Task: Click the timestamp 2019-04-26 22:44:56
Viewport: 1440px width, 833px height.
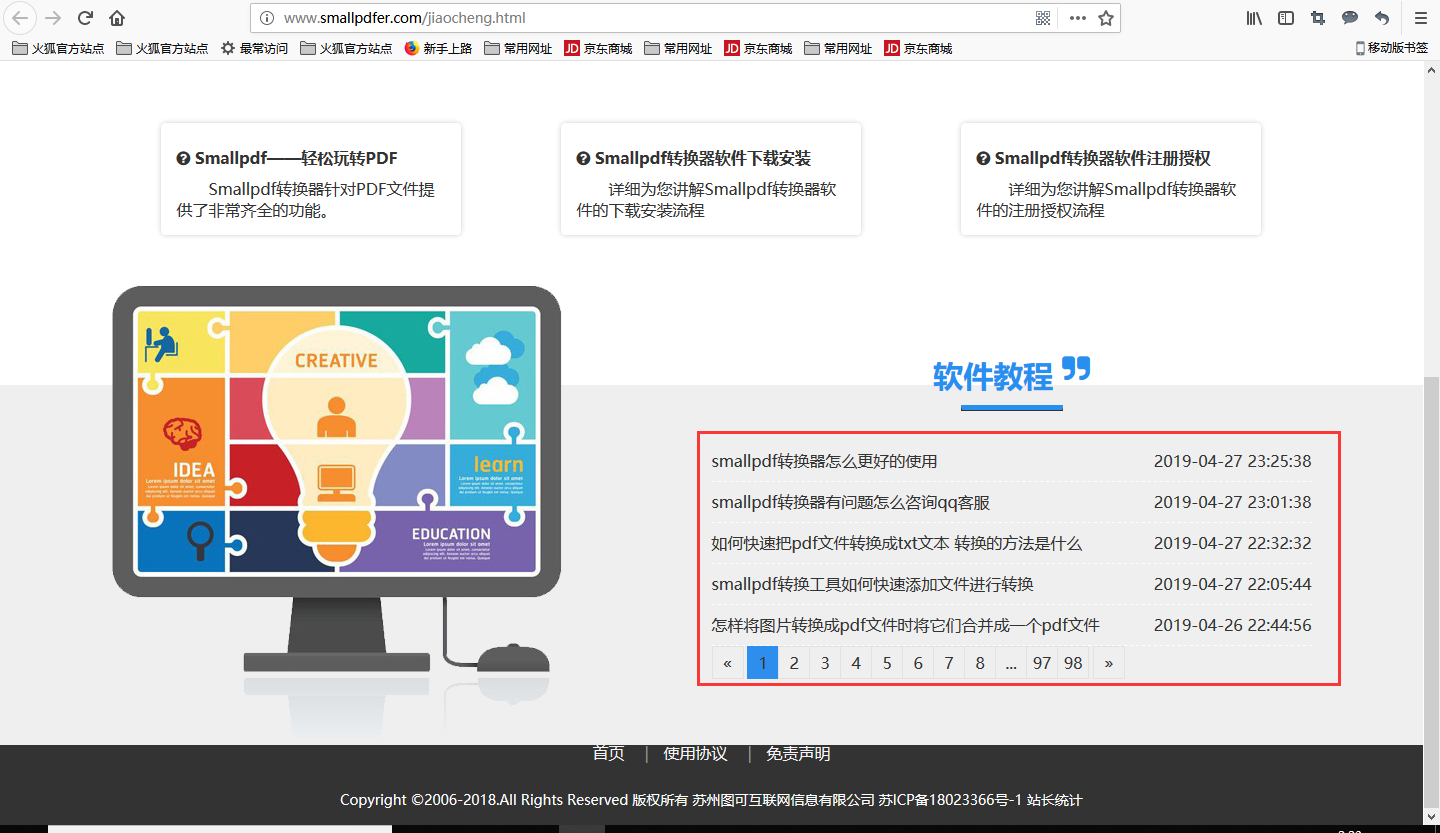Action: (x=1232, y=625)
